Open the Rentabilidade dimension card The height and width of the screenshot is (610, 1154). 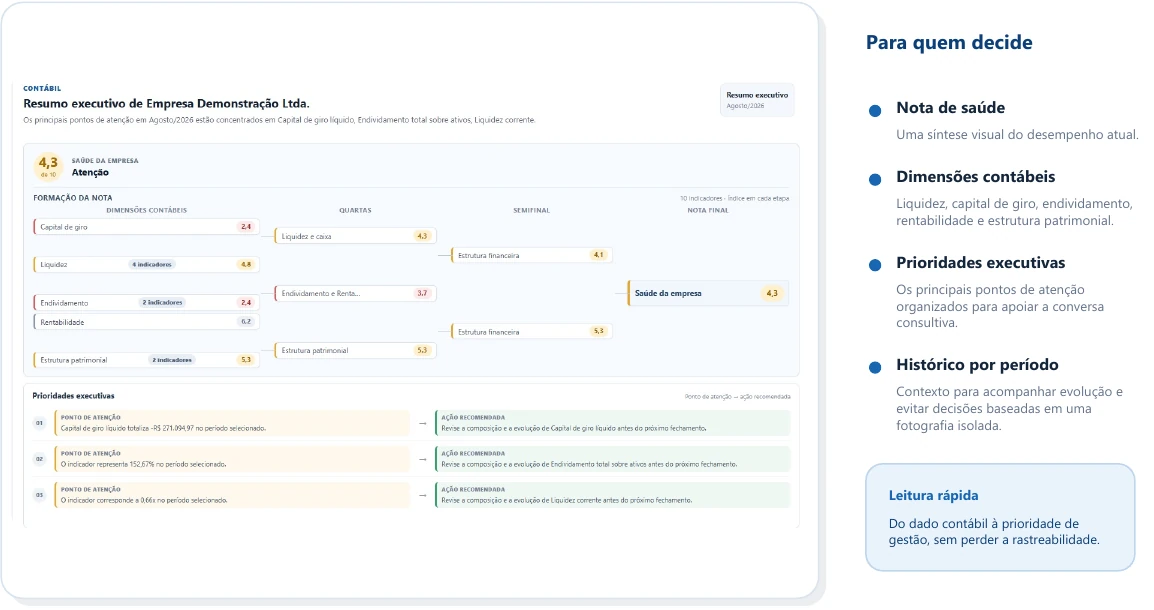pyautogui.click(x=146, y=322)
